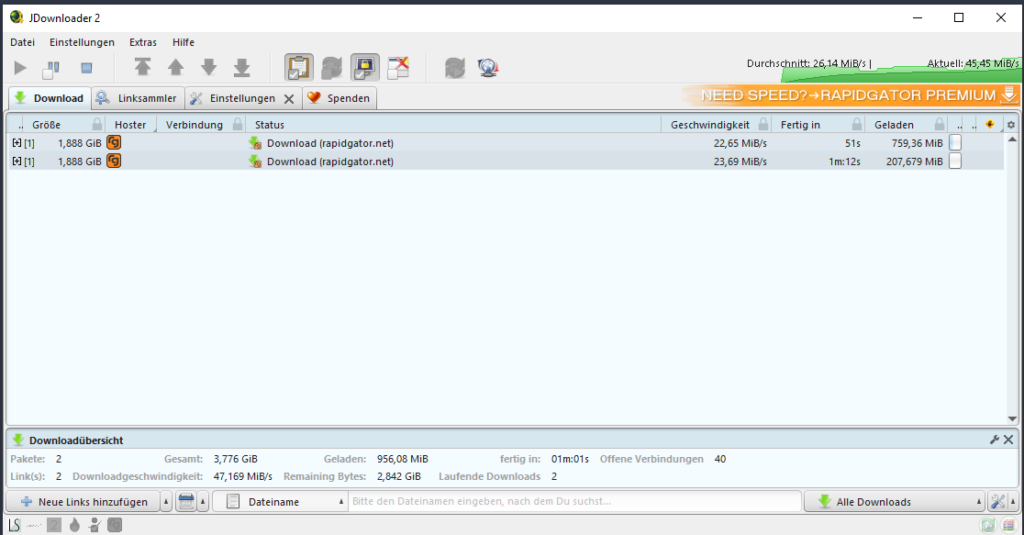Move selection down one position
The image size is (1024, 535).
209,67
